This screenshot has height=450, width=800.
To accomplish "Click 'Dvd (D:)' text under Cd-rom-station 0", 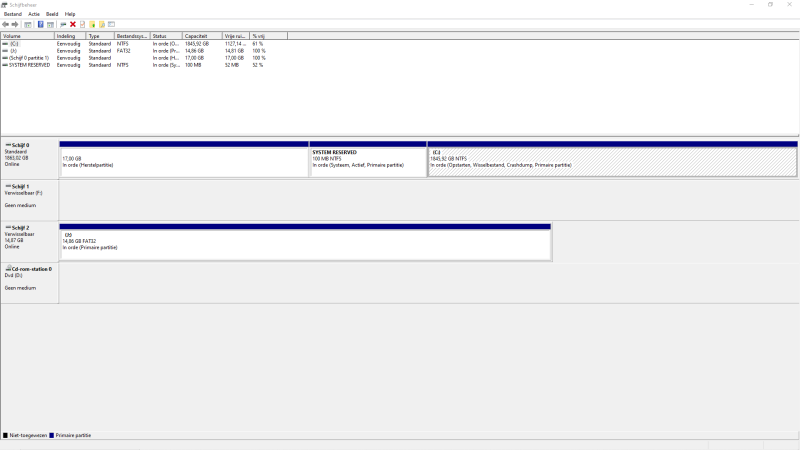I will 13,275.
